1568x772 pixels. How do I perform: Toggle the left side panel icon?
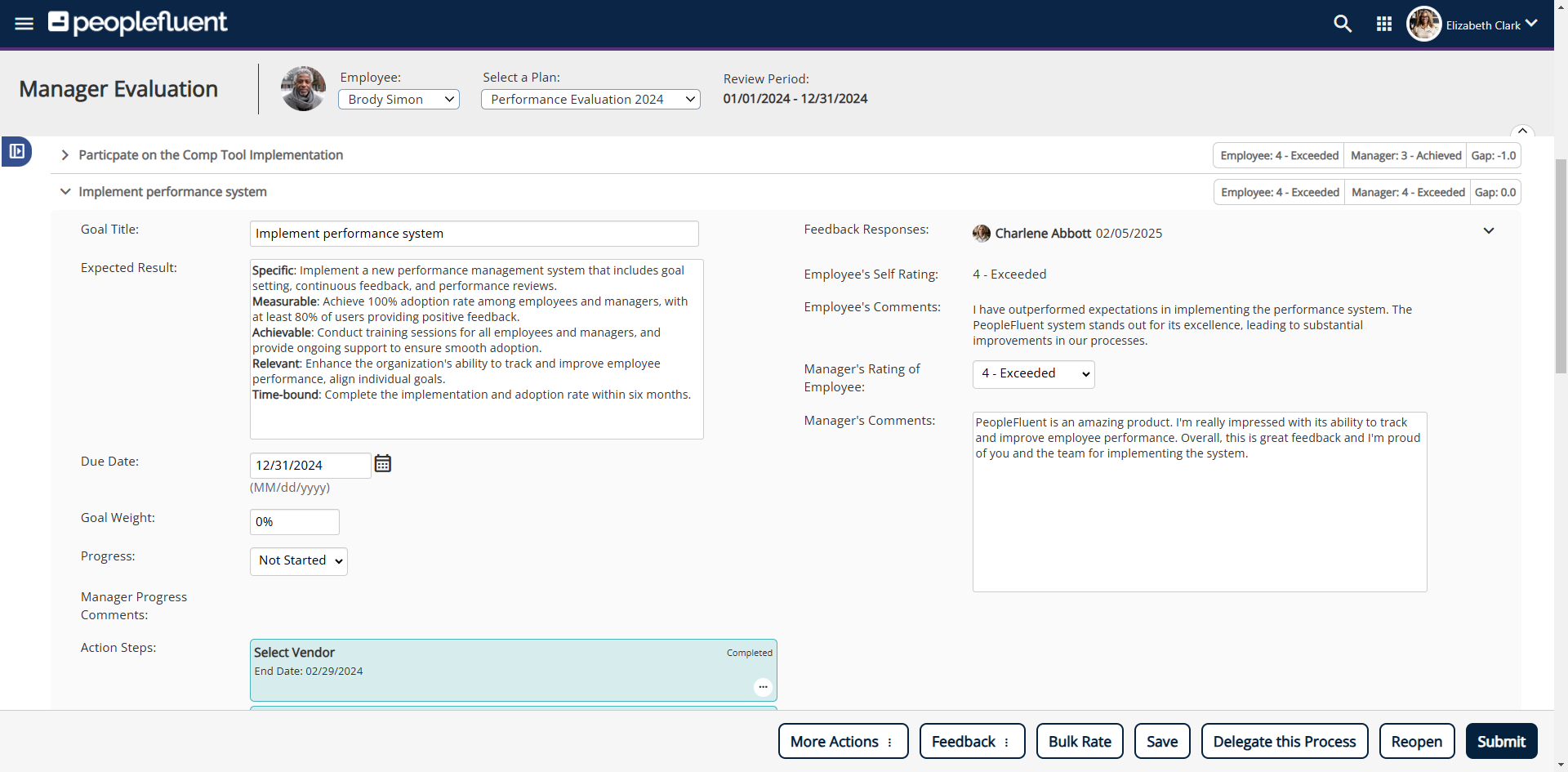(x=16, y=151)
